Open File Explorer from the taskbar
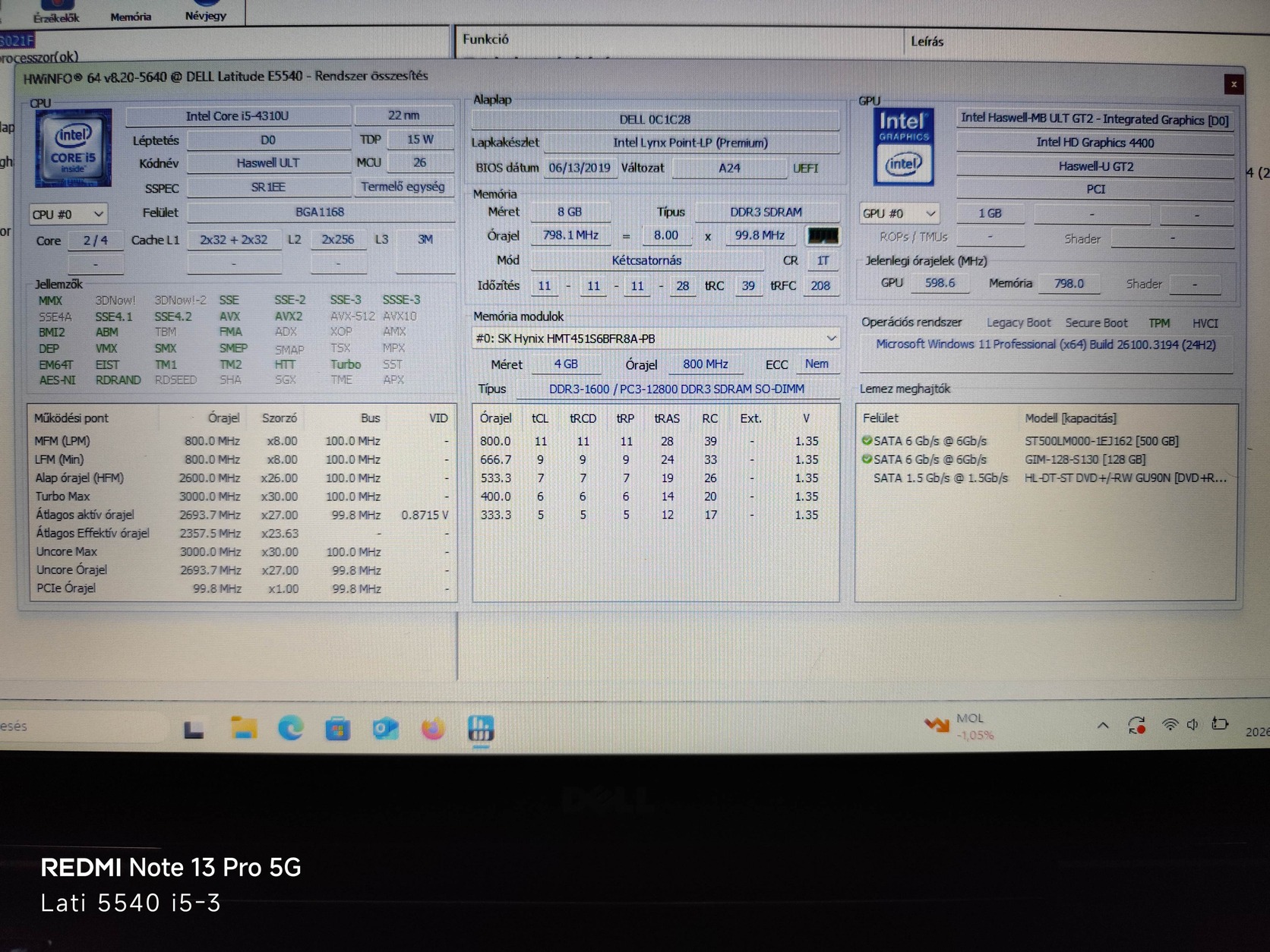This screenshot has width=1270, height=952. 244,728
